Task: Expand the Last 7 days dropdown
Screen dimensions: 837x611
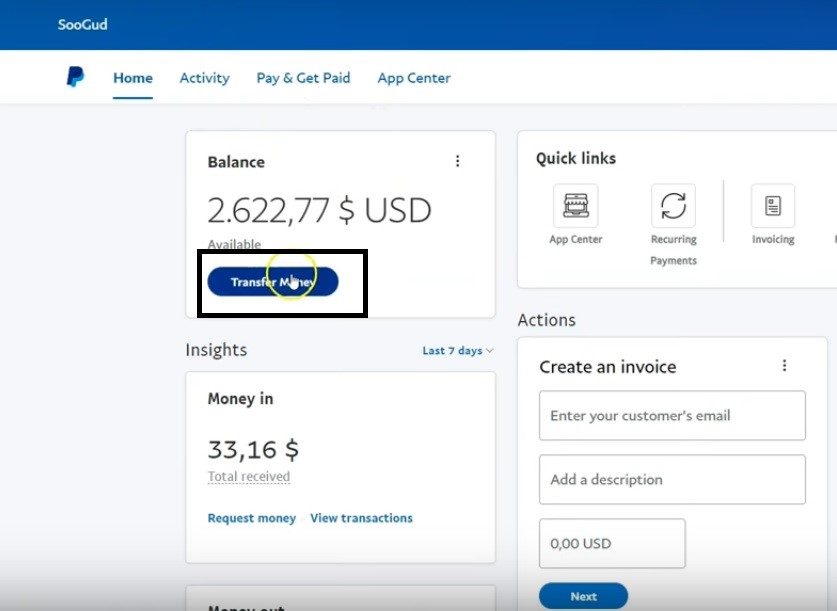Action: point(457,351)
